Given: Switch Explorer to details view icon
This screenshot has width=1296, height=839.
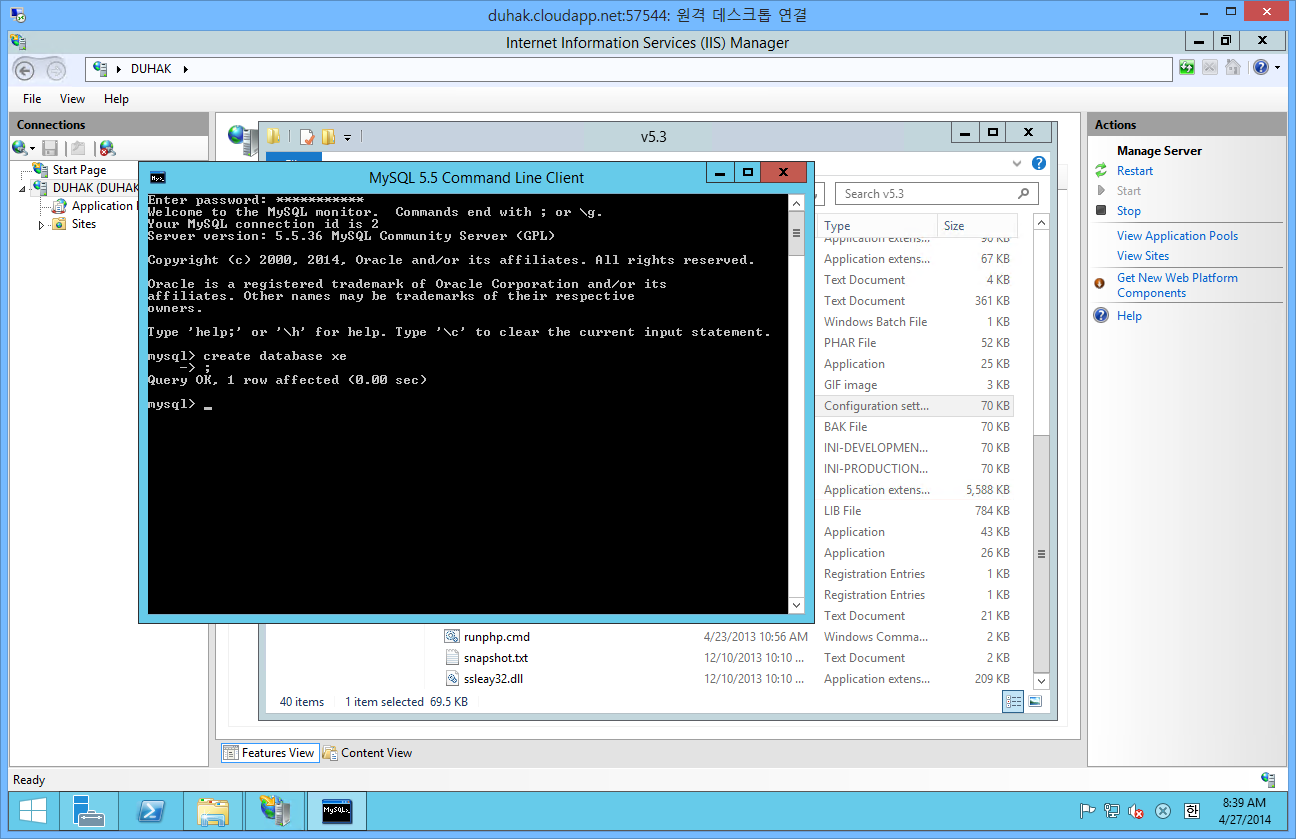Looking at the screenshot, I should click(1013, 702).
